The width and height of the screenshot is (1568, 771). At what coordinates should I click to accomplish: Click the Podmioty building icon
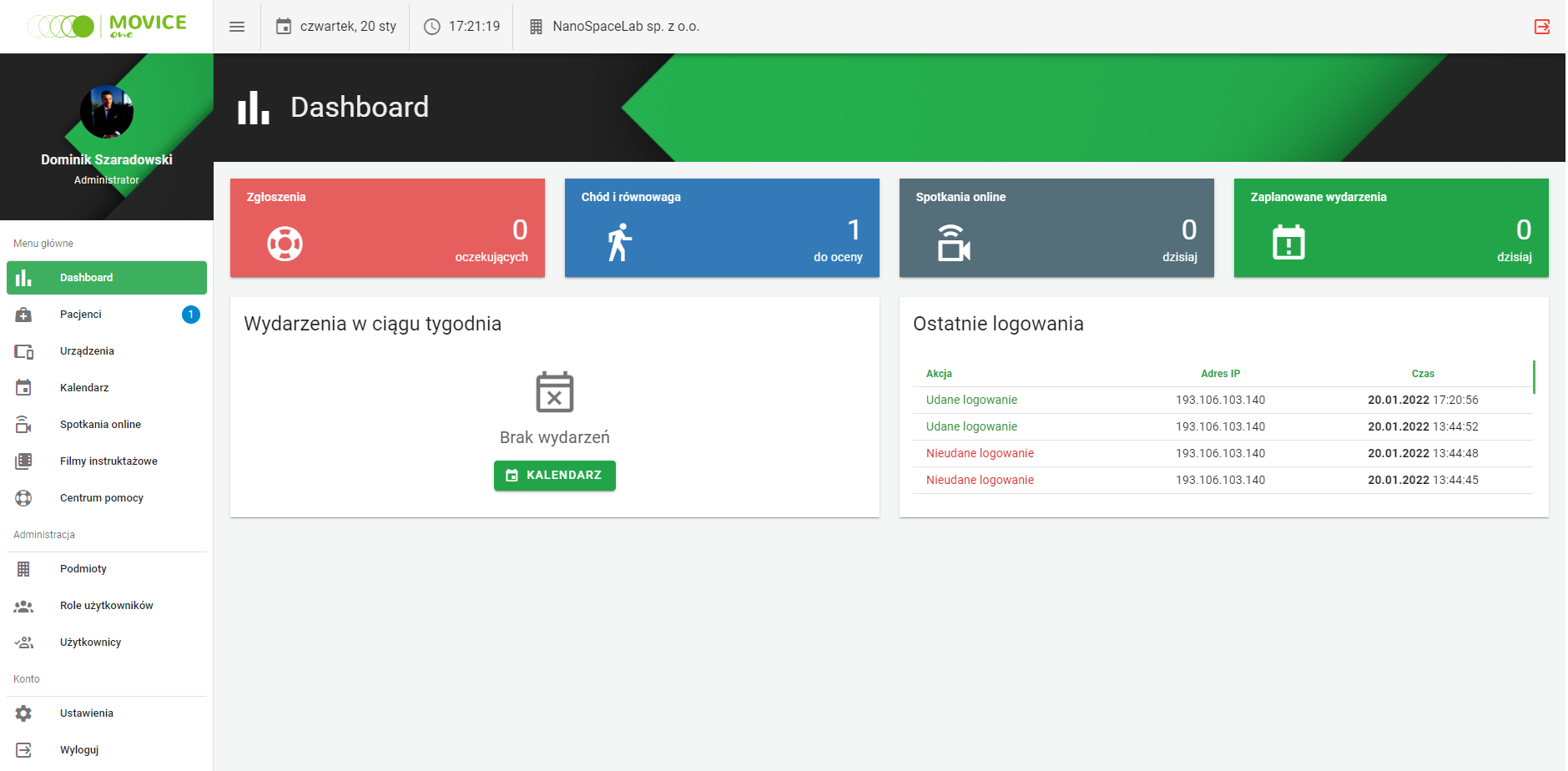24,568
